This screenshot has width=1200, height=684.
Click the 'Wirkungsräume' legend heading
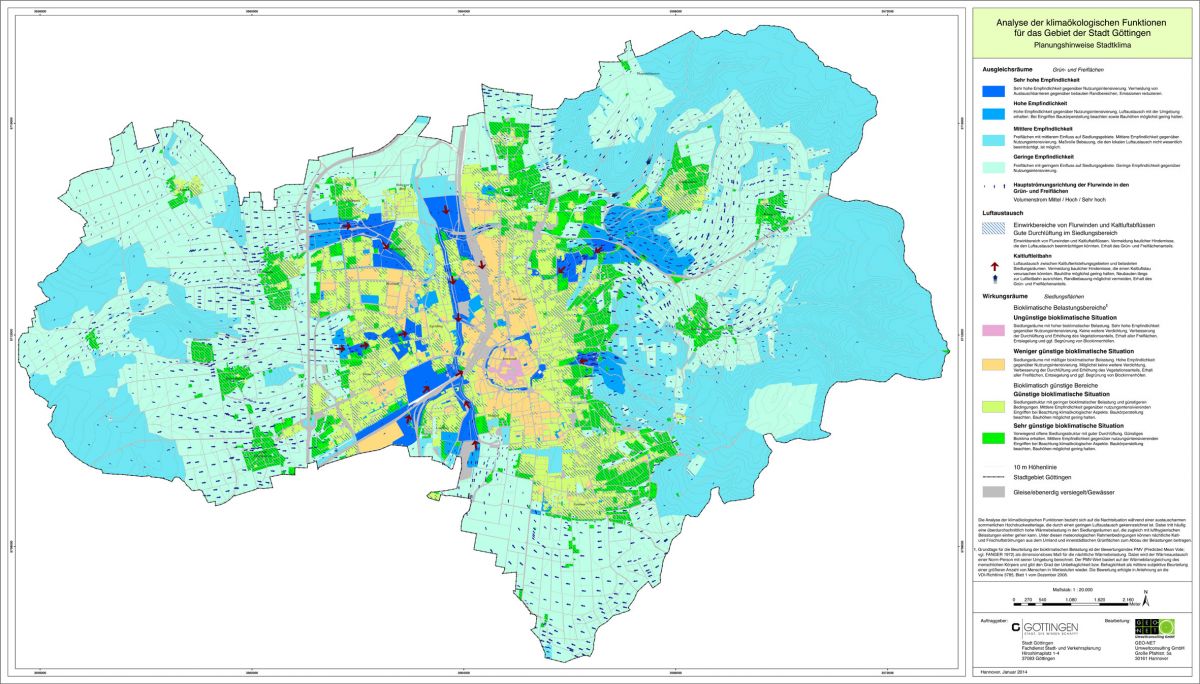click(1005, 297)
